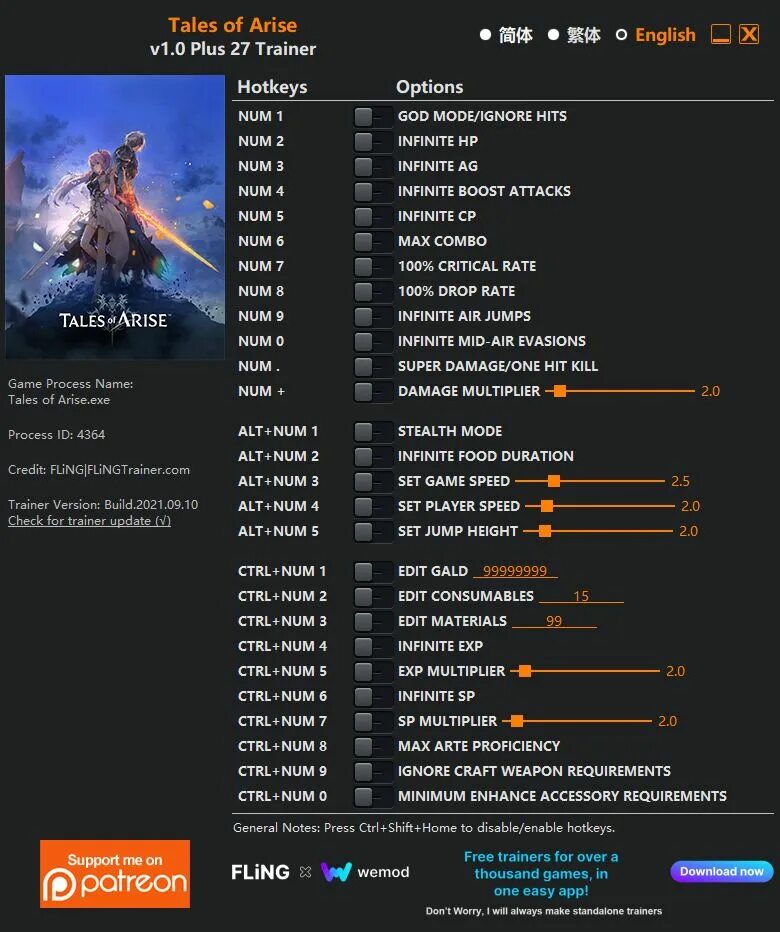Image resolution: width=780 pixels, height=932 pixels.
Task: Click the Download now button
Action: click(x=722, y=871)
